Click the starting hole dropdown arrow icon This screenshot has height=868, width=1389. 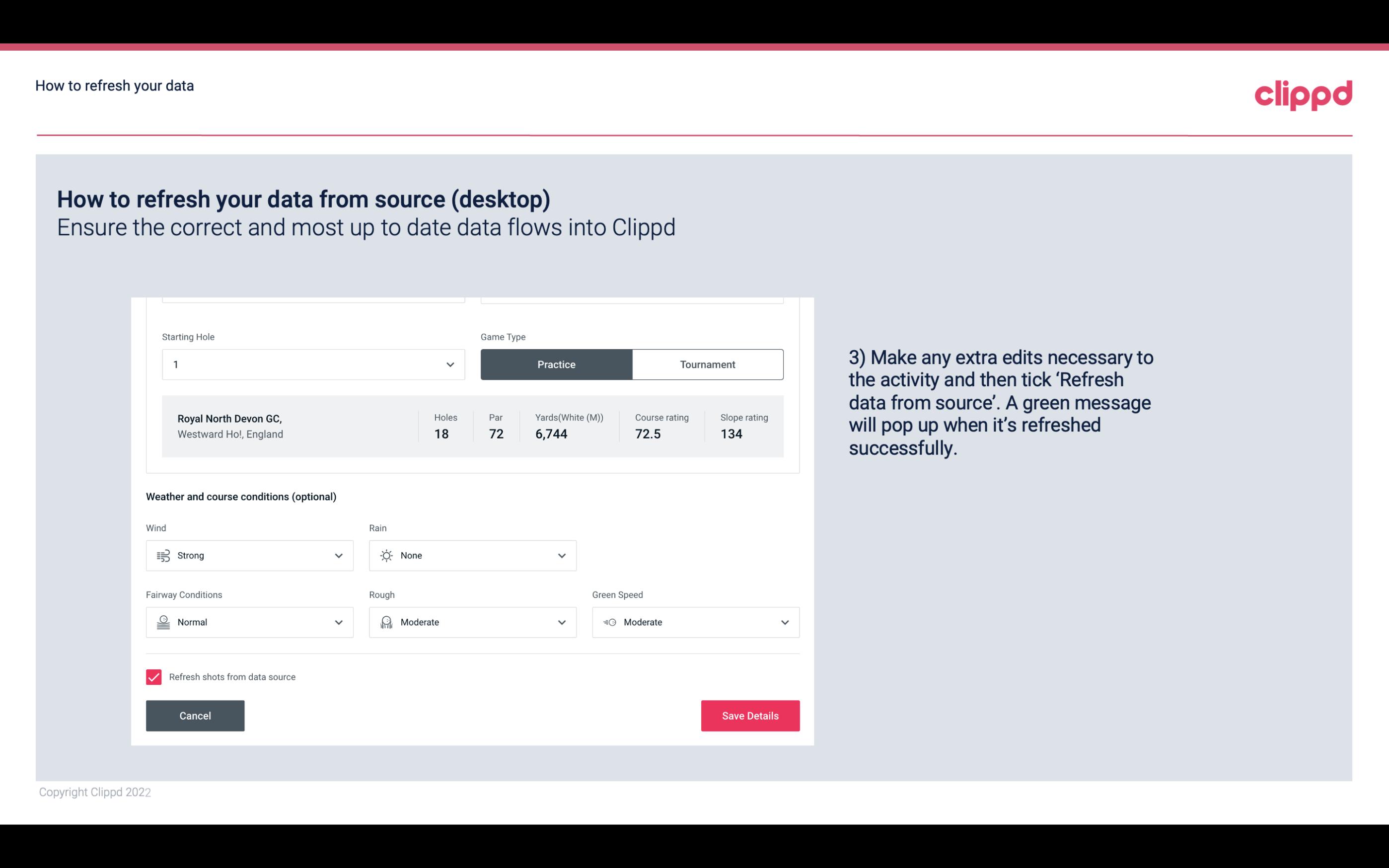tap(450, 364)
